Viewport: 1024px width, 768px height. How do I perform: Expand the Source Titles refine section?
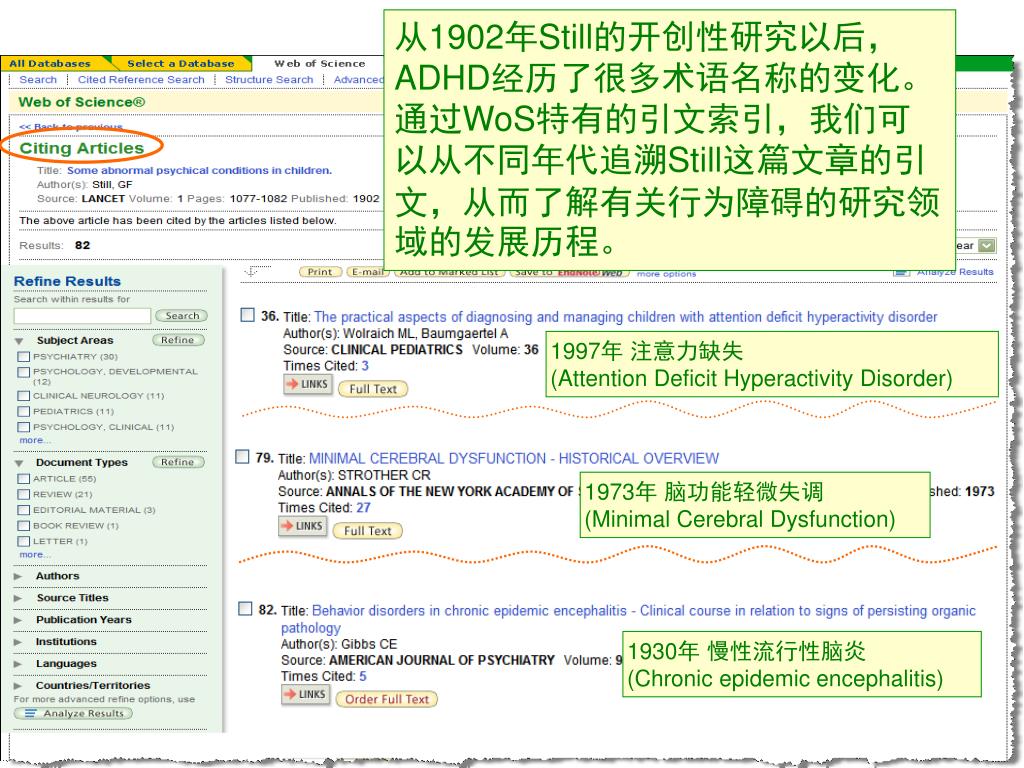point(18,598)
